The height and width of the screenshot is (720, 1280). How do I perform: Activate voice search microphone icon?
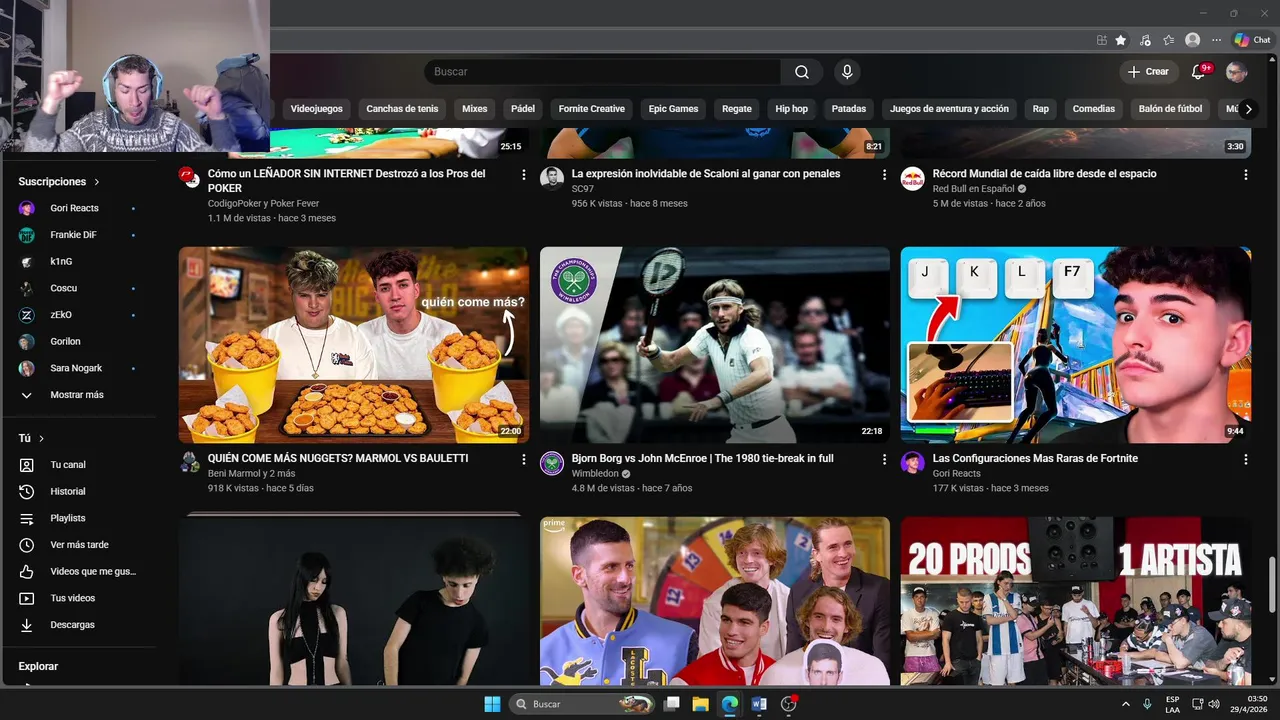click(847, 72)
